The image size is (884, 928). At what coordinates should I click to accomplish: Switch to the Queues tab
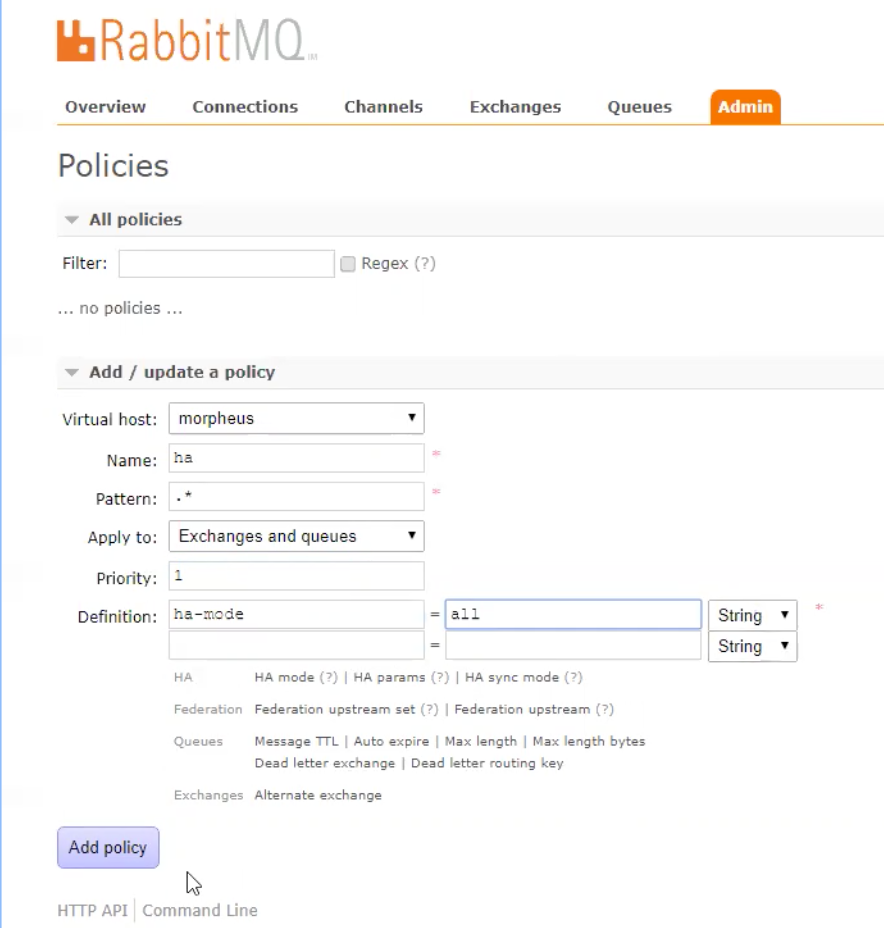click(x=639, y=107)
